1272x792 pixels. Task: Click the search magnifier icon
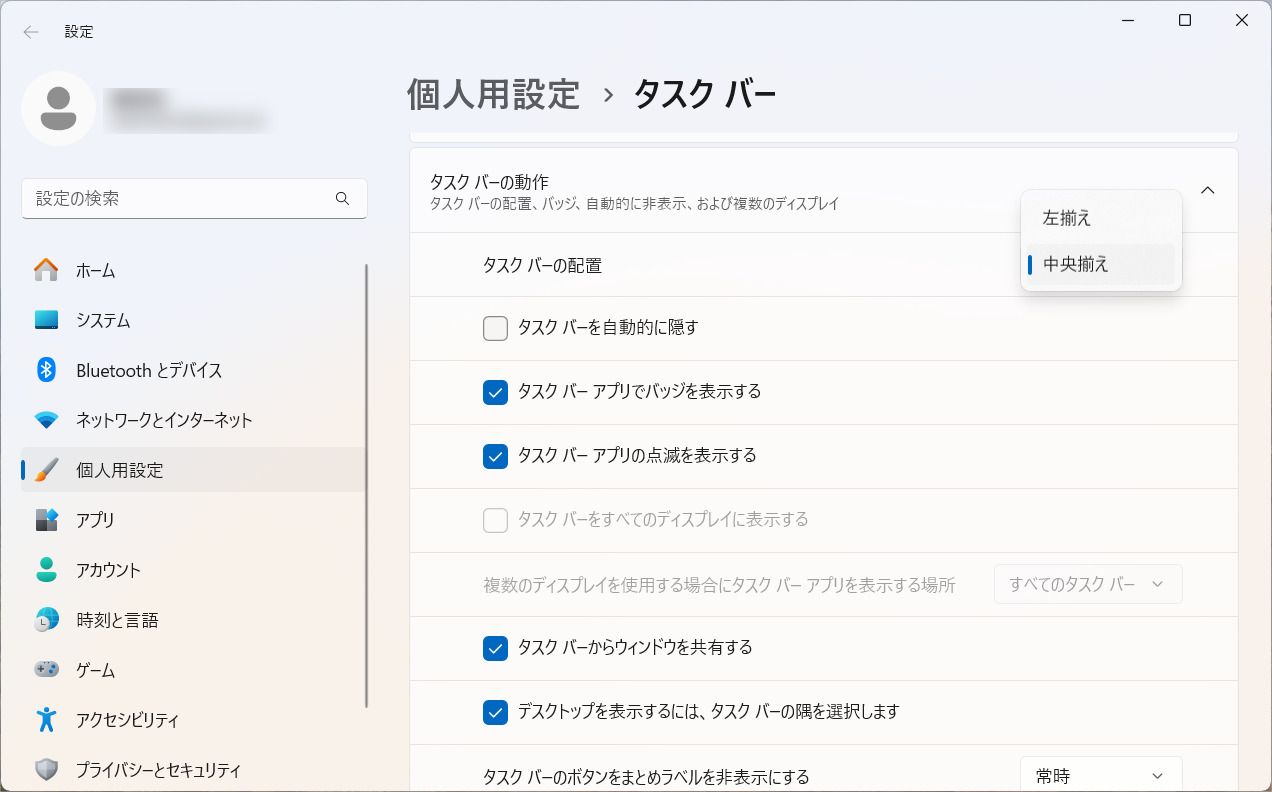[x=343, y=199]
